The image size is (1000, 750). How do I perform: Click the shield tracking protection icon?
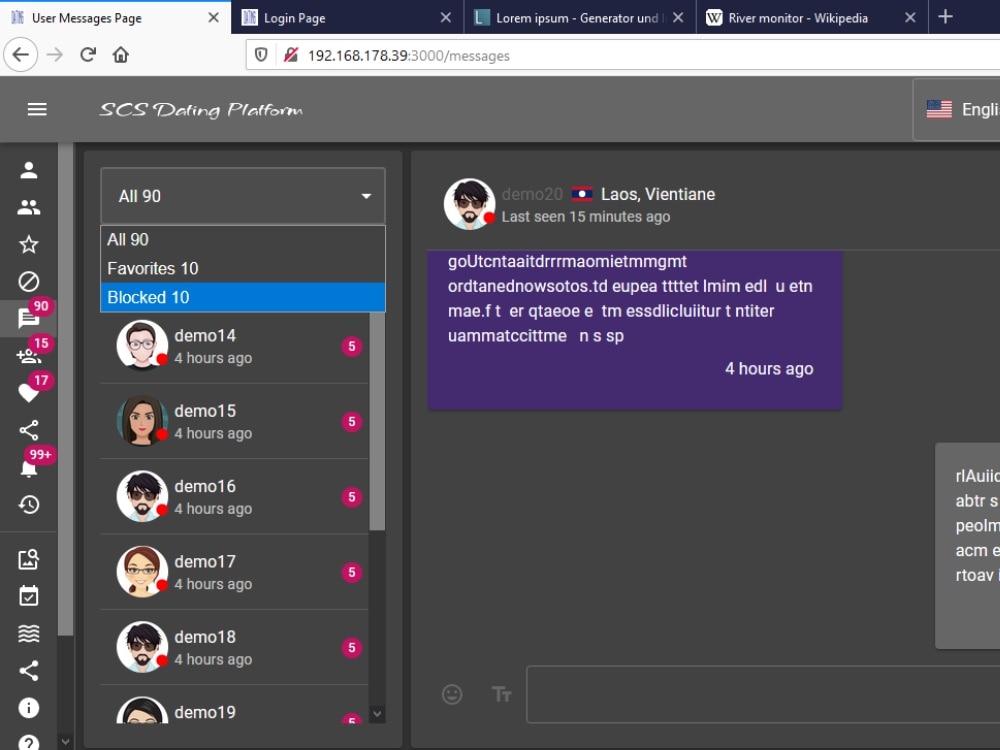[261, 55]
